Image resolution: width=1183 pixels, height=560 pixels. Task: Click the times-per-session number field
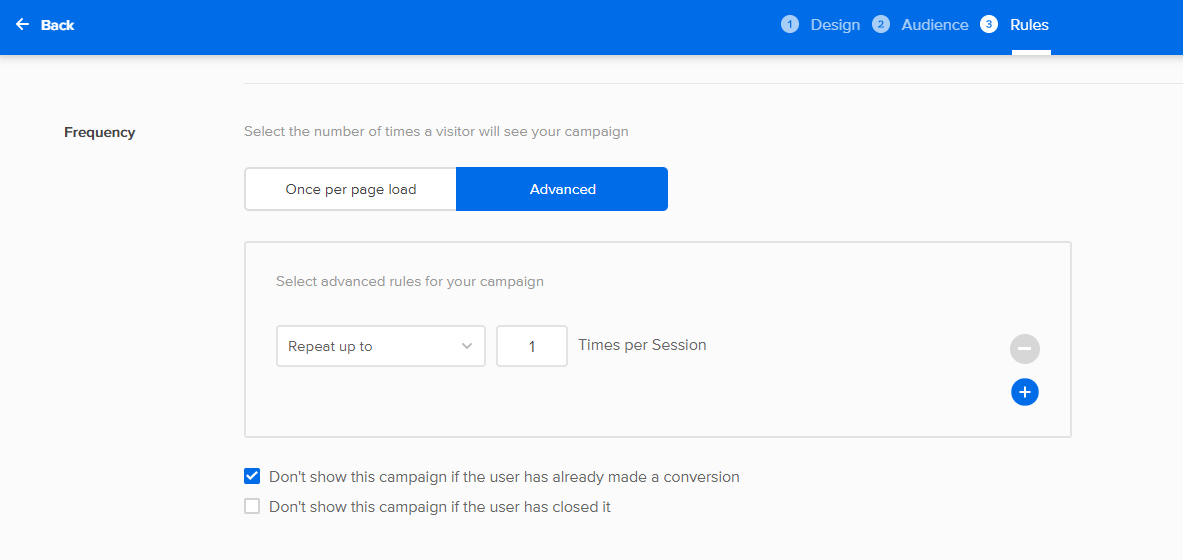click(x=532, y=346)
